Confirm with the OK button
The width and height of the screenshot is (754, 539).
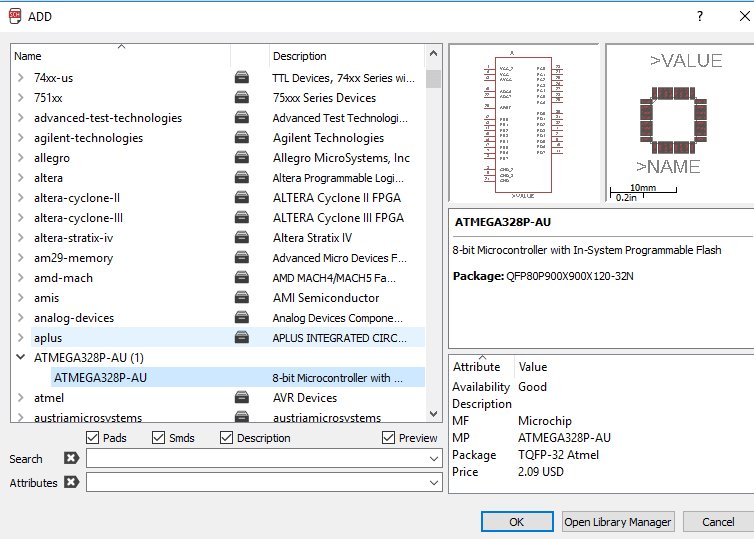(517, 522)
